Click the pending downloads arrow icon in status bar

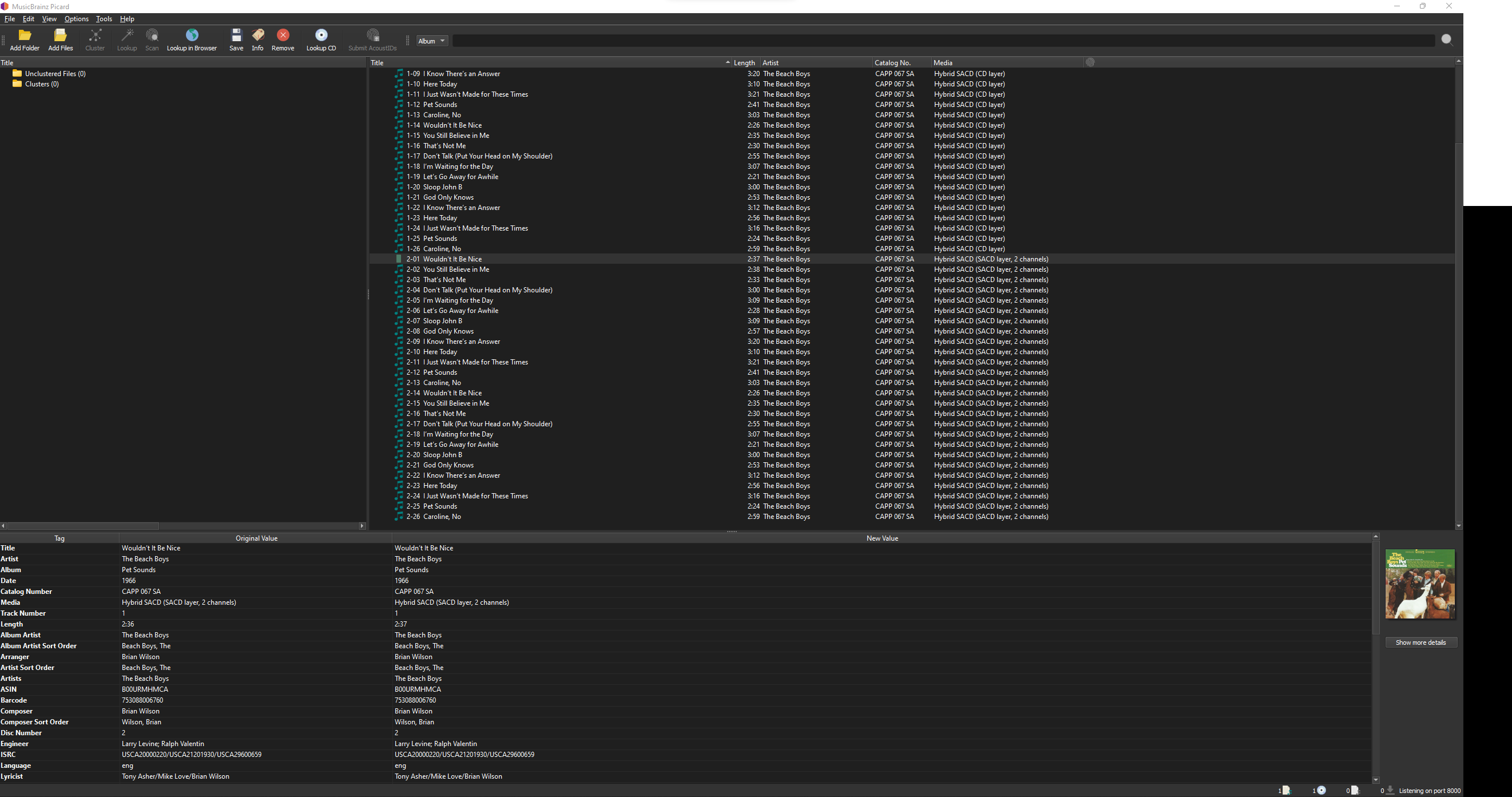pos(1390,790)
